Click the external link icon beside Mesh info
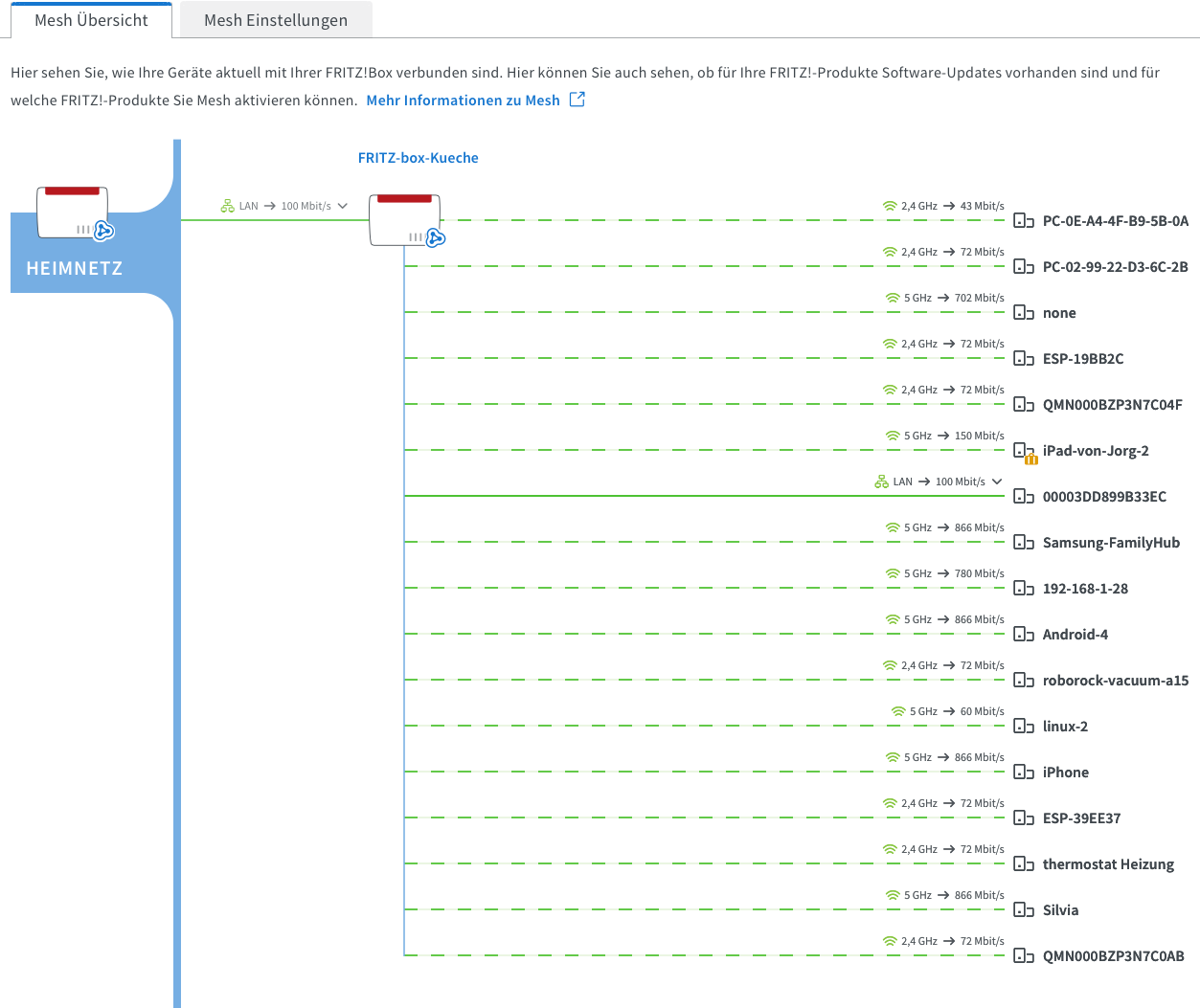1200x1008 pixels. point(577,100)
